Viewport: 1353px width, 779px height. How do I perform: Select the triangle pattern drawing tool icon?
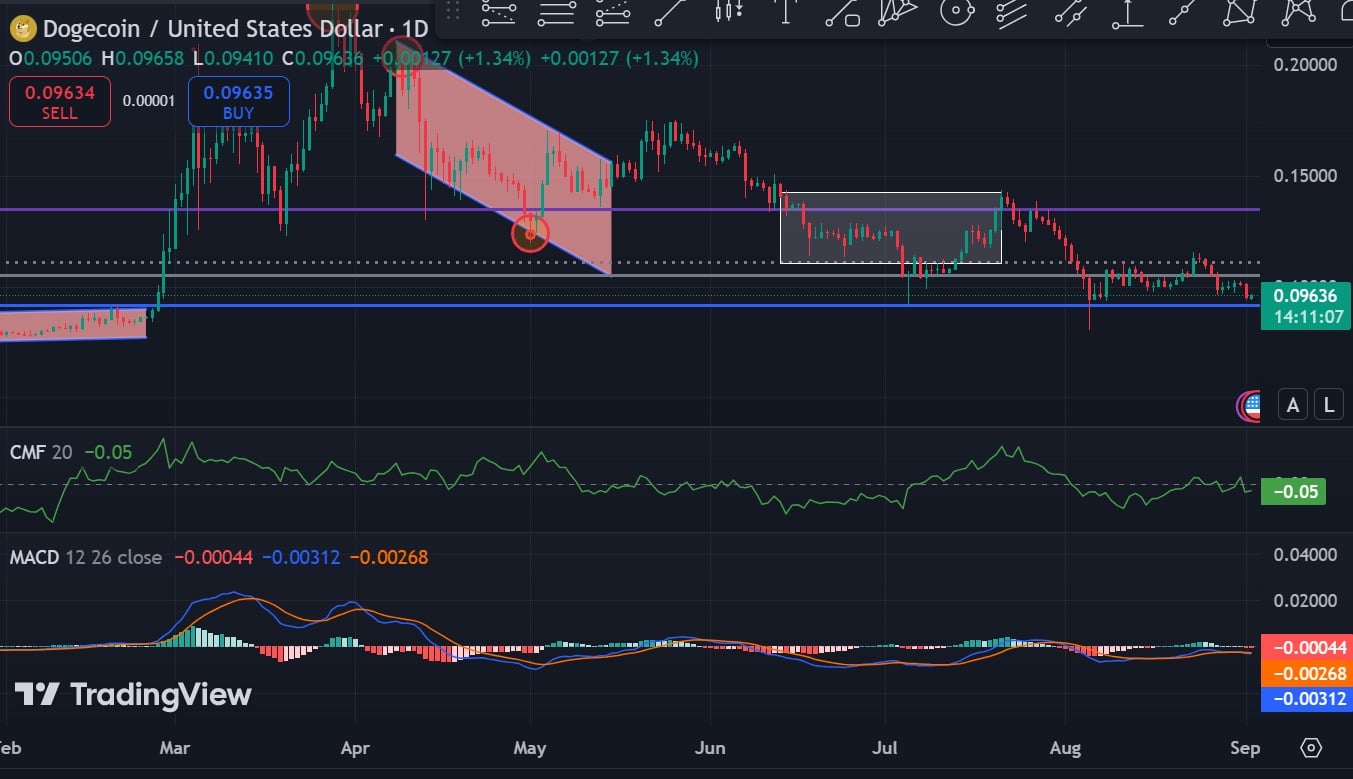pos(899,12)
